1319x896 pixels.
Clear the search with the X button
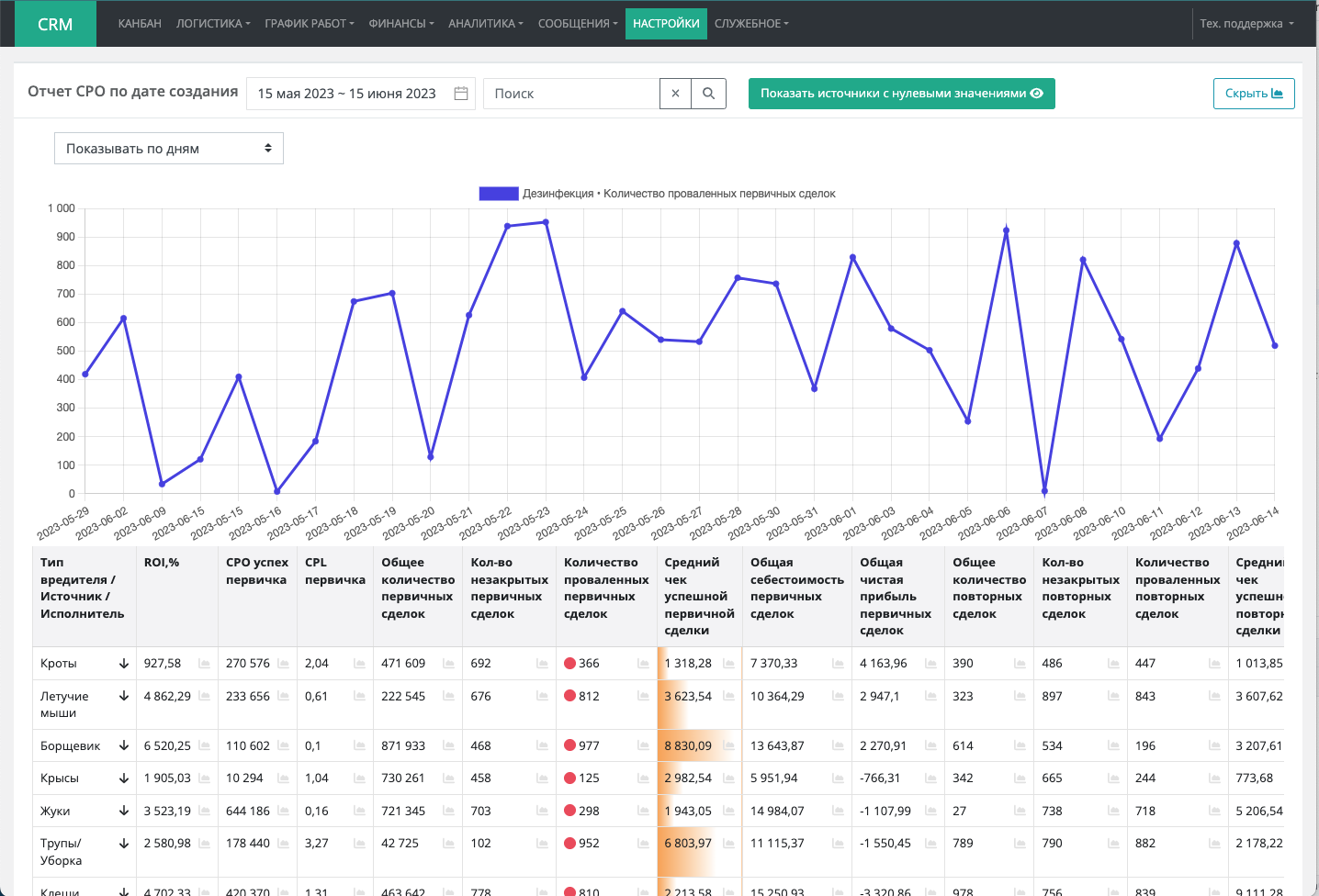click(x=675, y=94)
